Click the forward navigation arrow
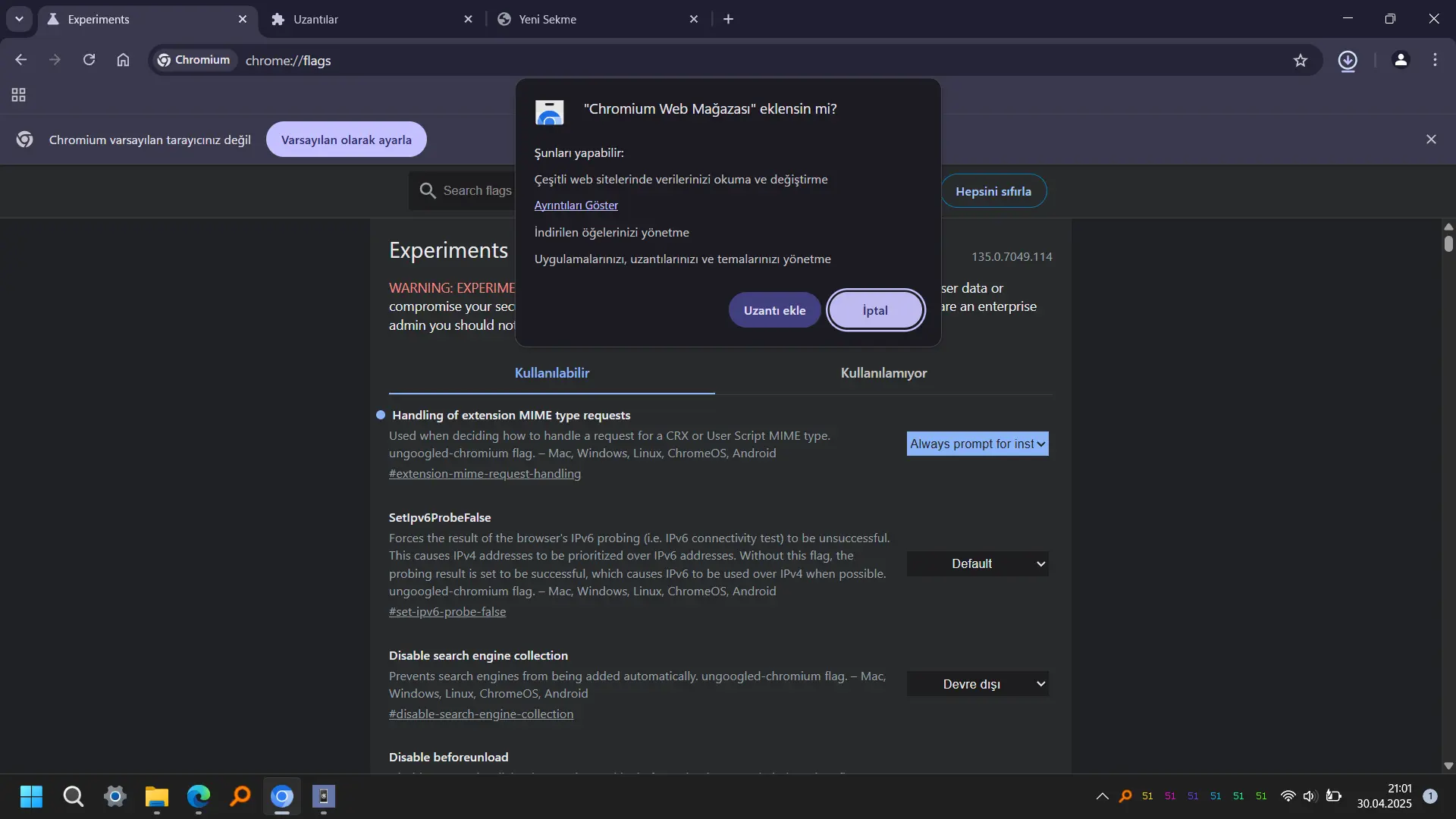The width and height of the screenshot is (1456, 819). click(x=55, y=60)
